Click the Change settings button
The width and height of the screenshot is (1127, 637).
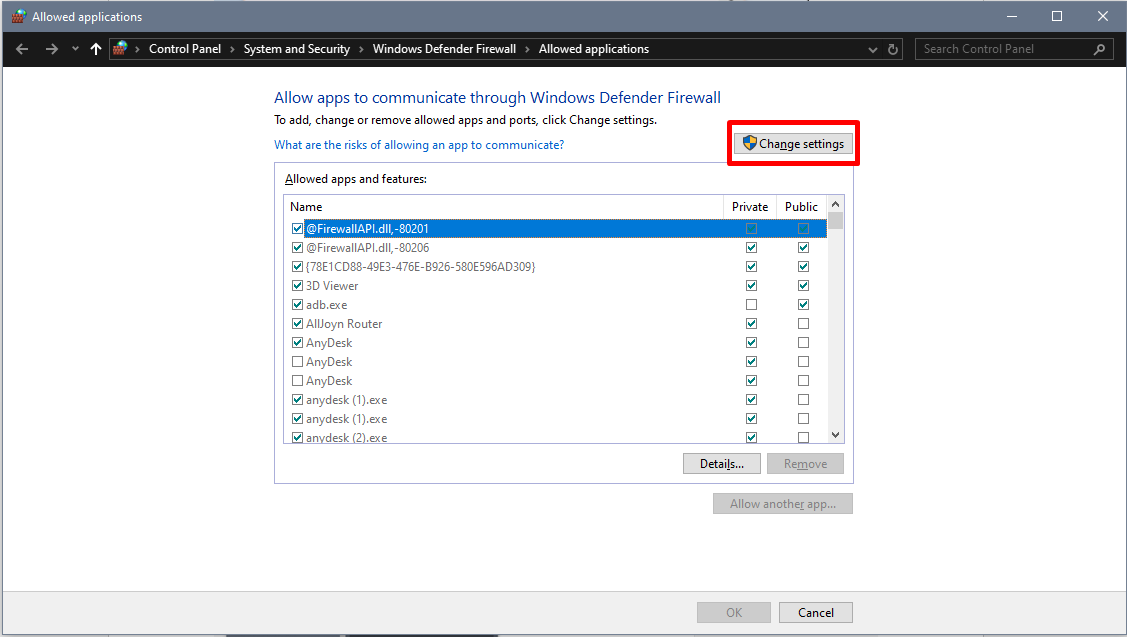794,144
